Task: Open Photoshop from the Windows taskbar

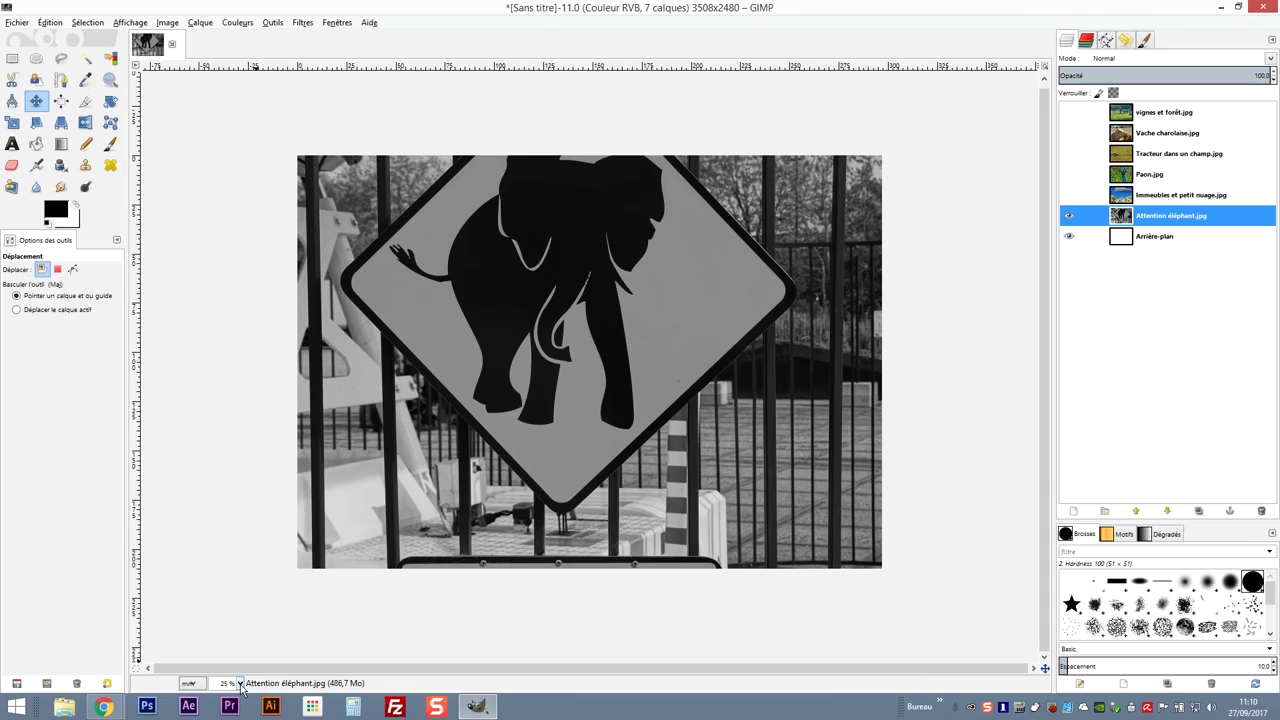Action: [x=147, y=706]
